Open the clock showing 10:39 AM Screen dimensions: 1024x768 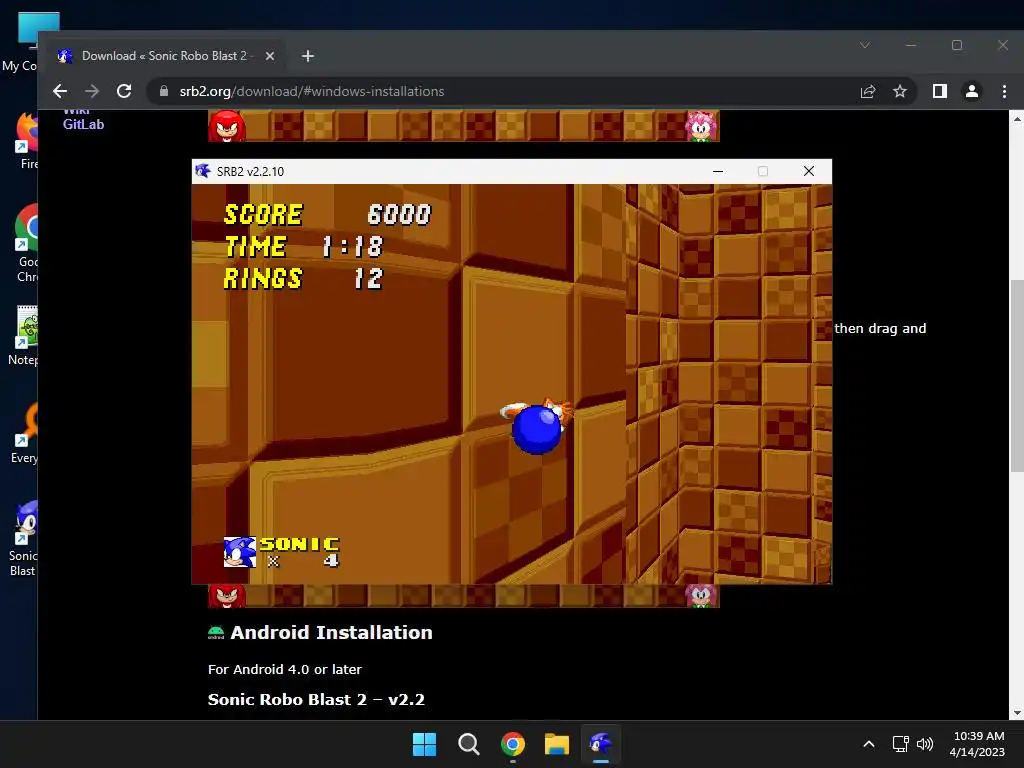tap(978, 744)
